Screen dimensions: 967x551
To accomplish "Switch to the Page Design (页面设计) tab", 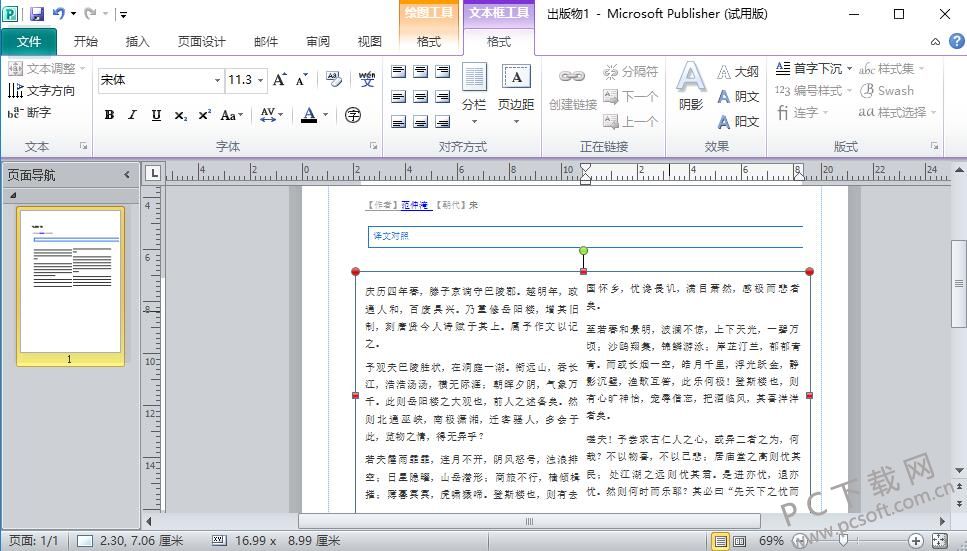I will tap(202, 41).
